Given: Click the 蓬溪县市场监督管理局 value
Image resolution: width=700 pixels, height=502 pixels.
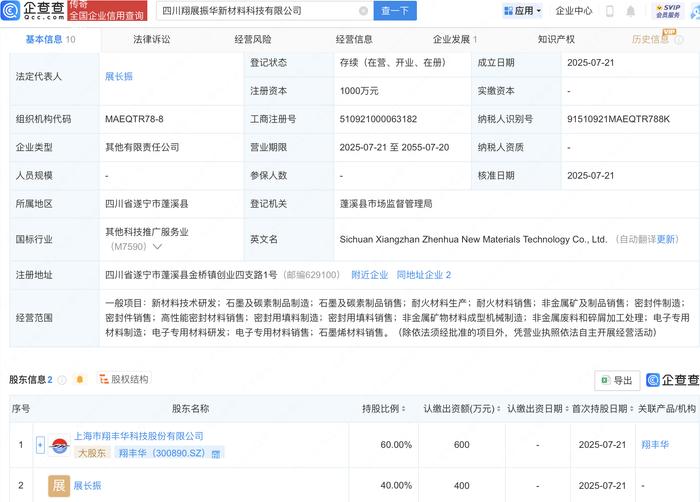Looking at the screenshot, I should coord(386,204).
